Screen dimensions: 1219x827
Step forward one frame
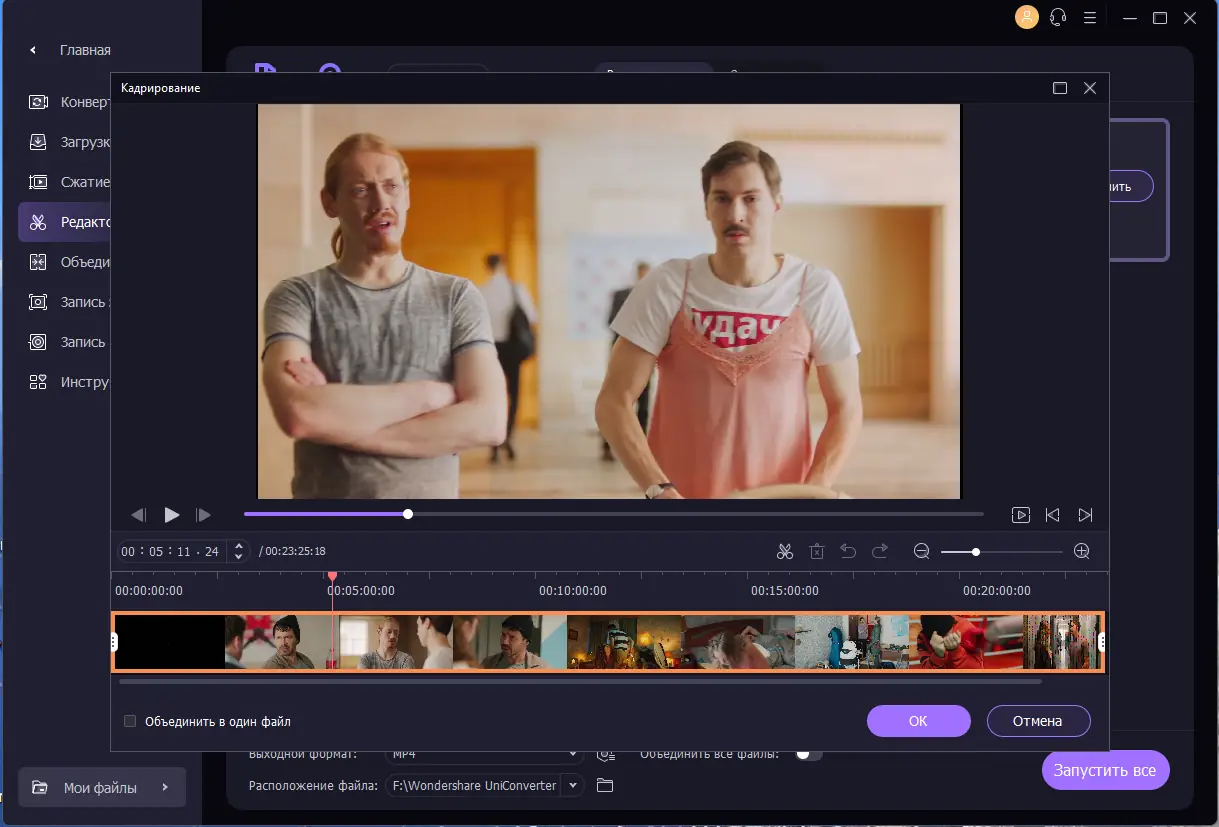coord(204,515)
